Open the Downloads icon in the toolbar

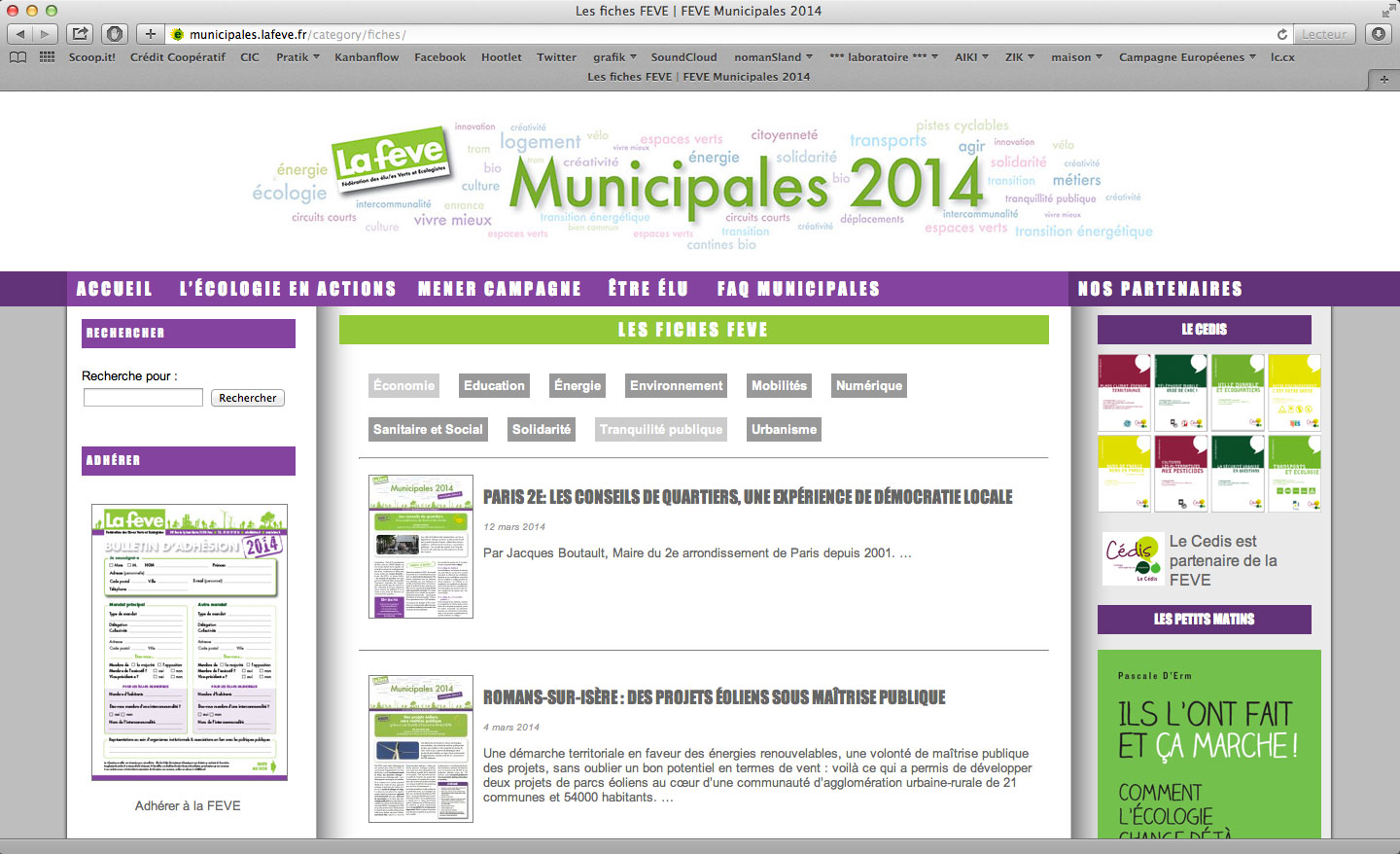click(1379, 34)
